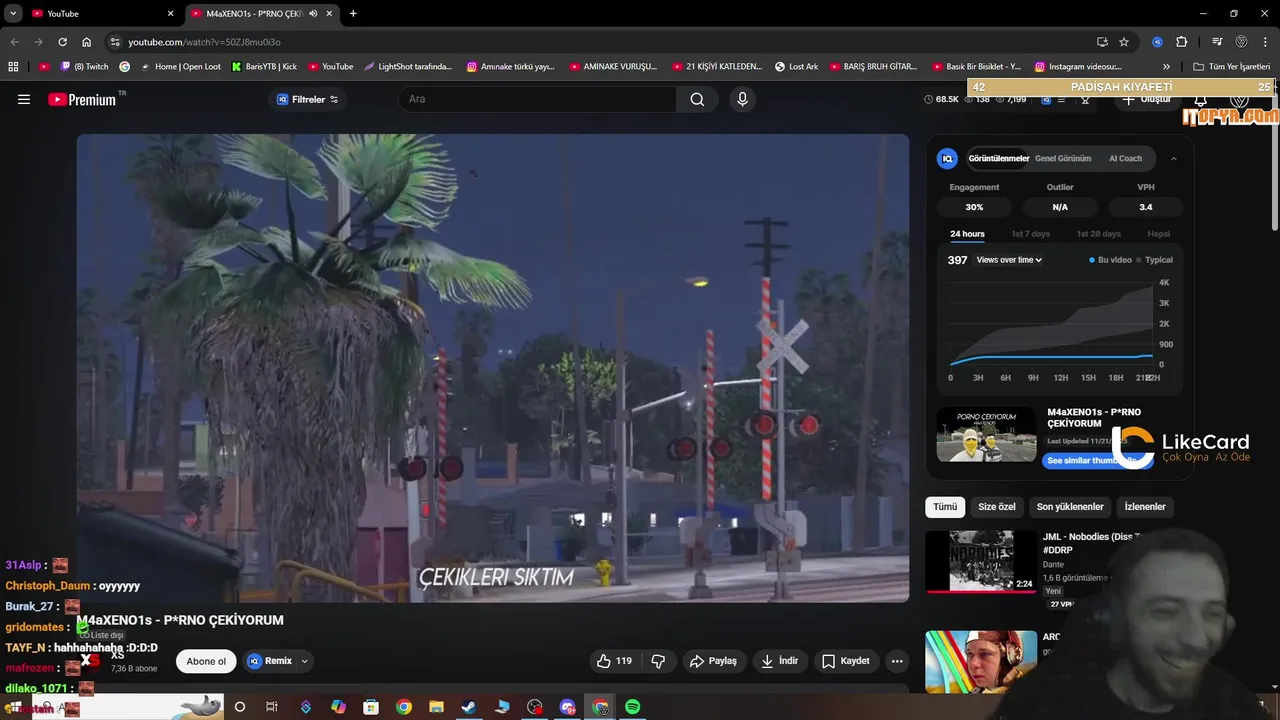Click the address bar URL
The width and height of the screenshot is (1280, 720).
point(204,42)
